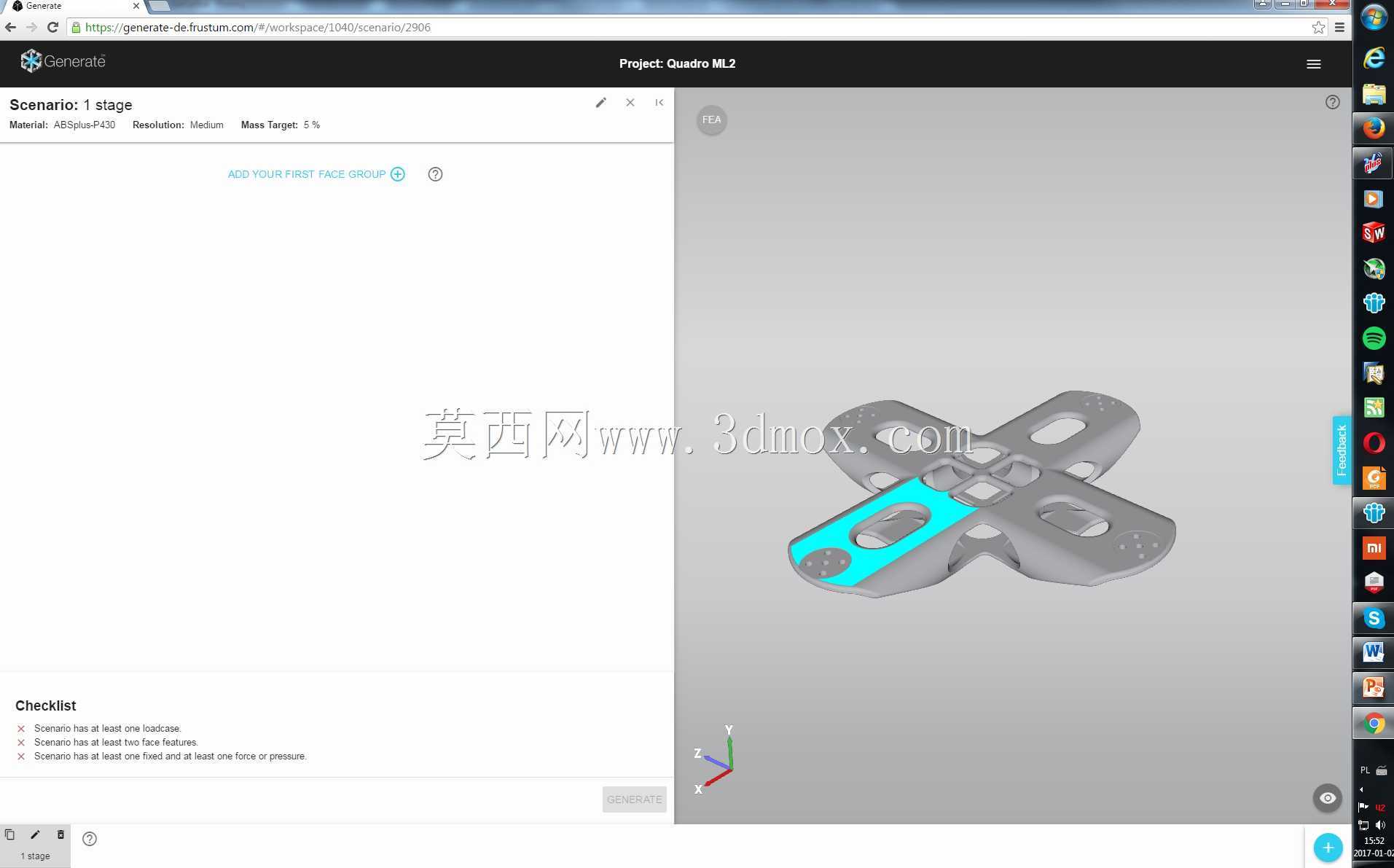
Task: Click the XYZ axis orientation triad
Action: (x=714, y=759)
